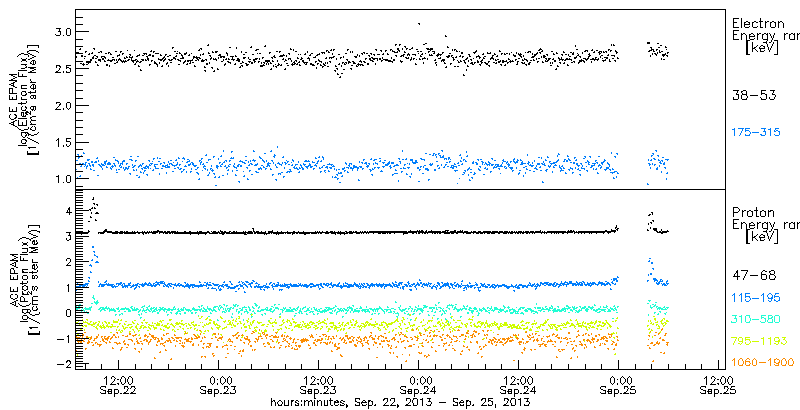Click the 47-68 proton energy legend label

tap(754, 275)
